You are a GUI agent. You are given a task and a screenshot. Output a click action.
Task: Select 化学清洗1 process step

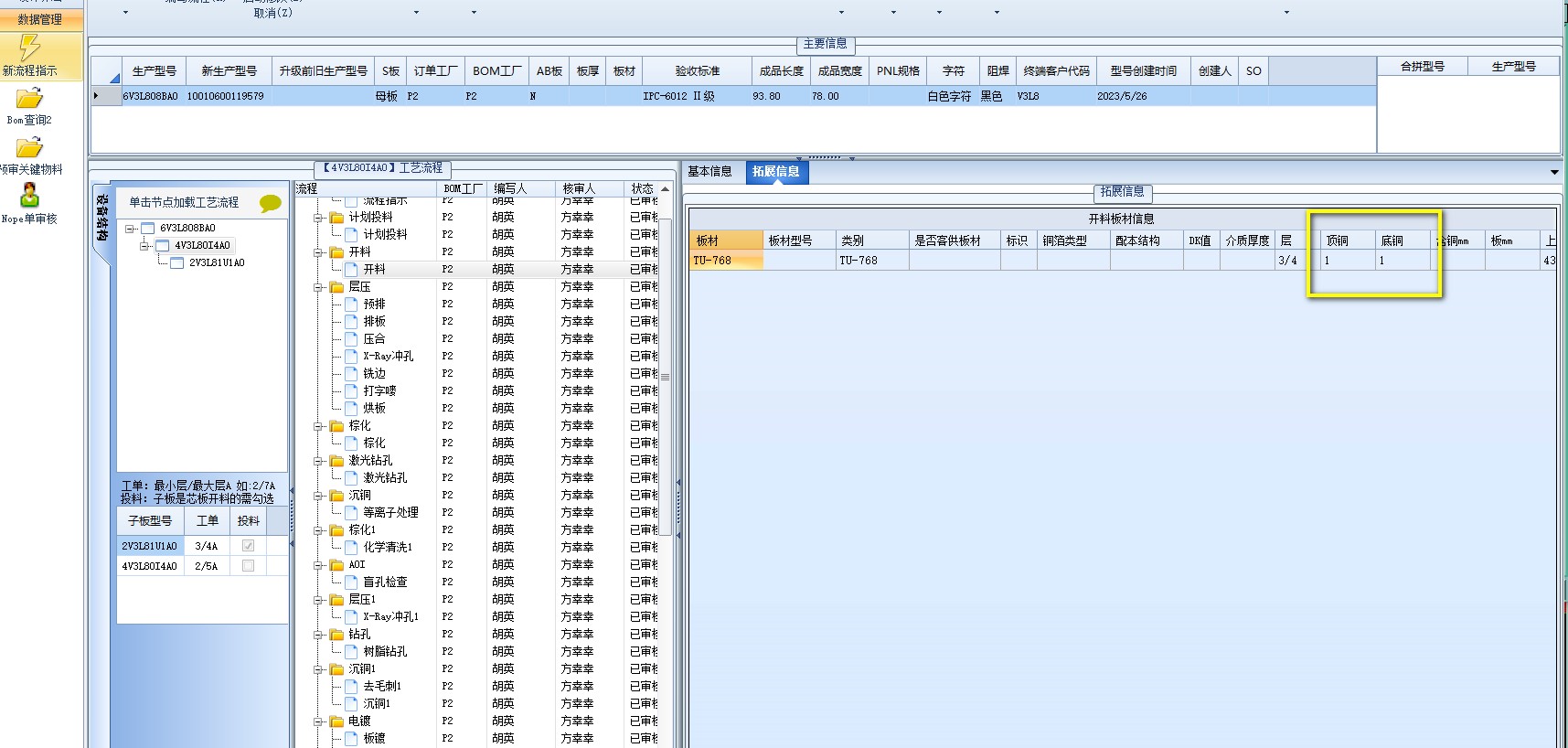[388, 548]
